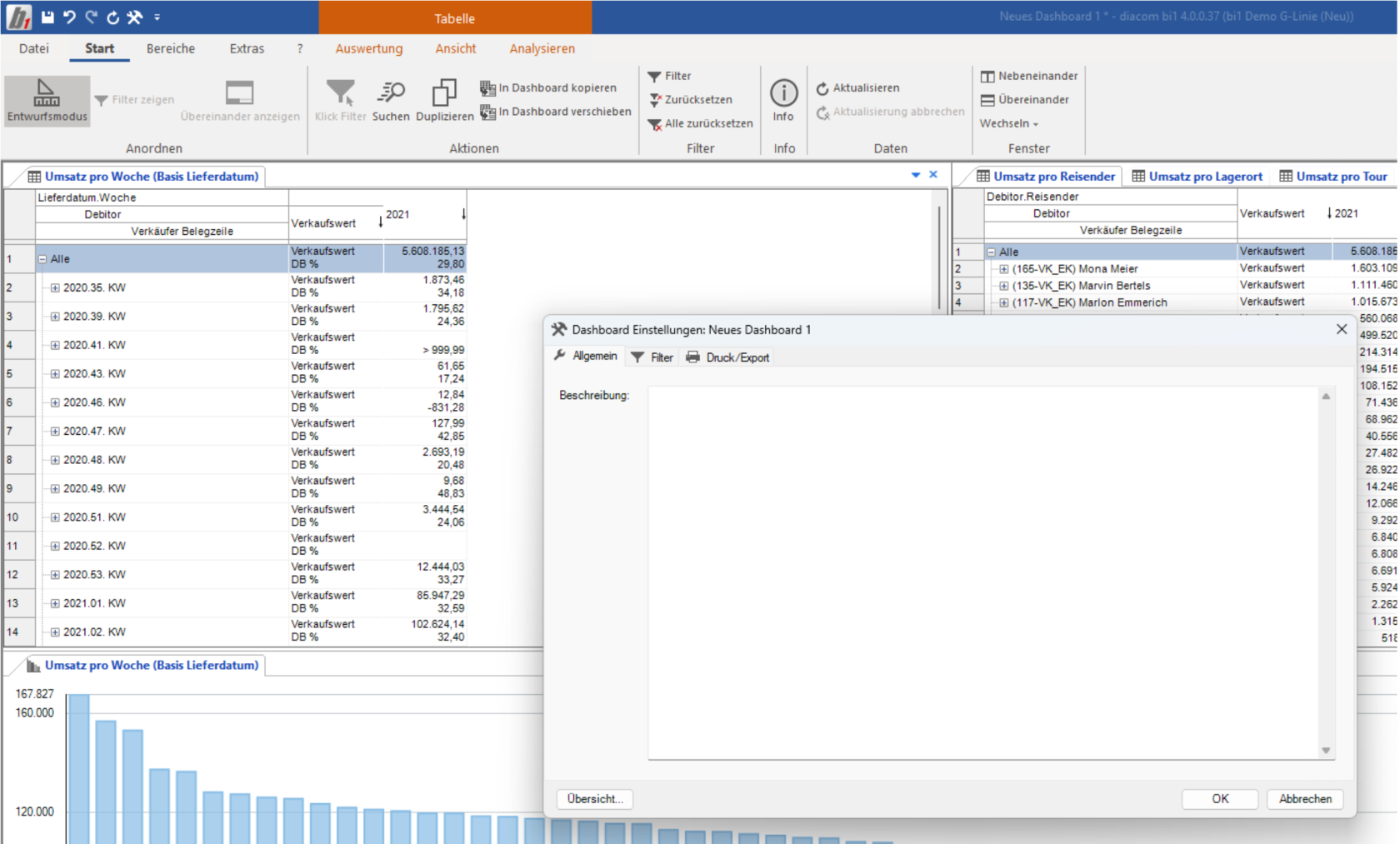Click Zurücksetzen filter reset
Viewport: 1400px width, 844px height.
click(690, 99)
